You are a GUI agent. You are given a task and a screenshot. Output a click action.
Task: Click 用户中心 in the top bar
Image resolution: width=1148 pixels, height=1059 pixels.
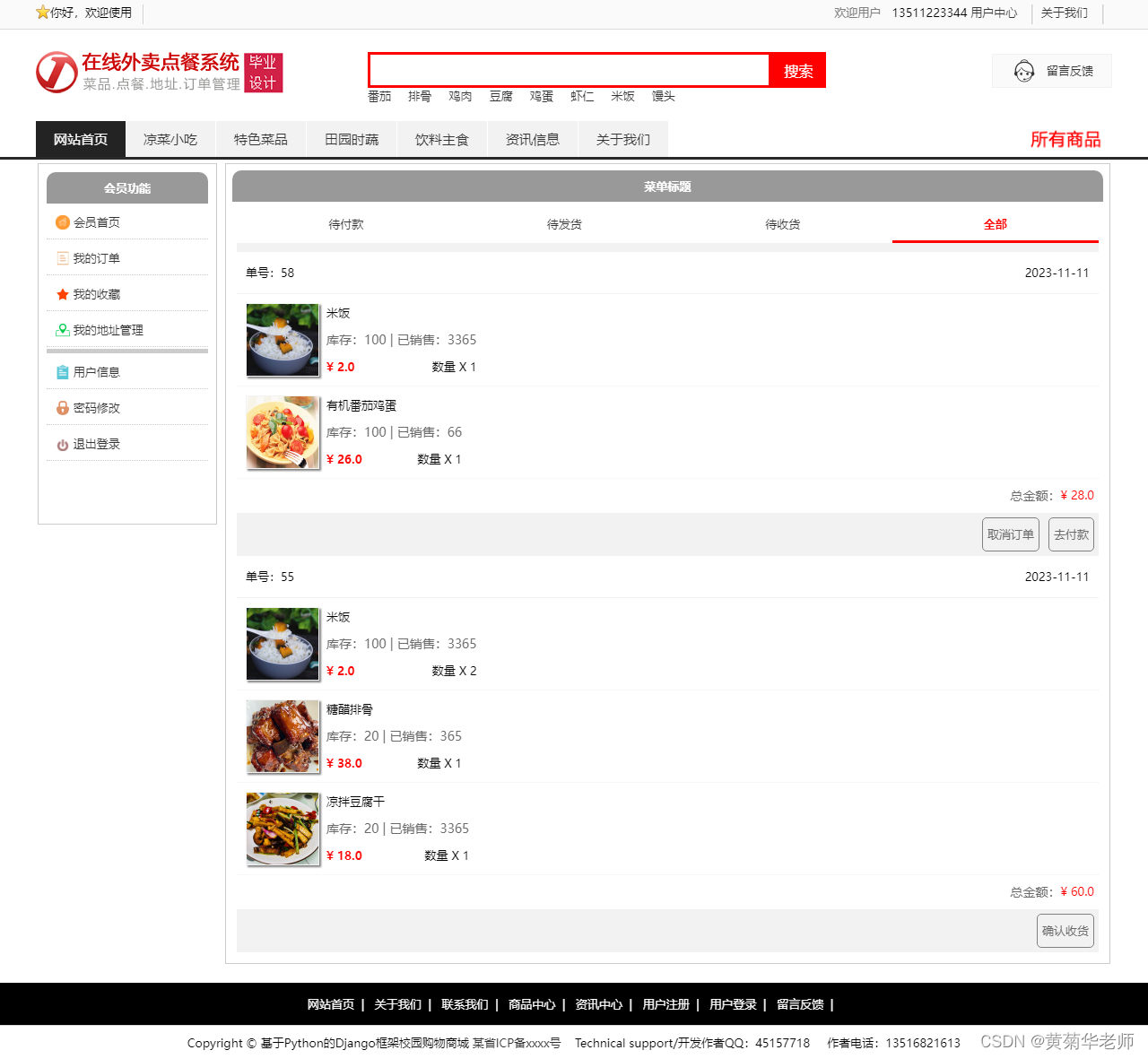994,13
